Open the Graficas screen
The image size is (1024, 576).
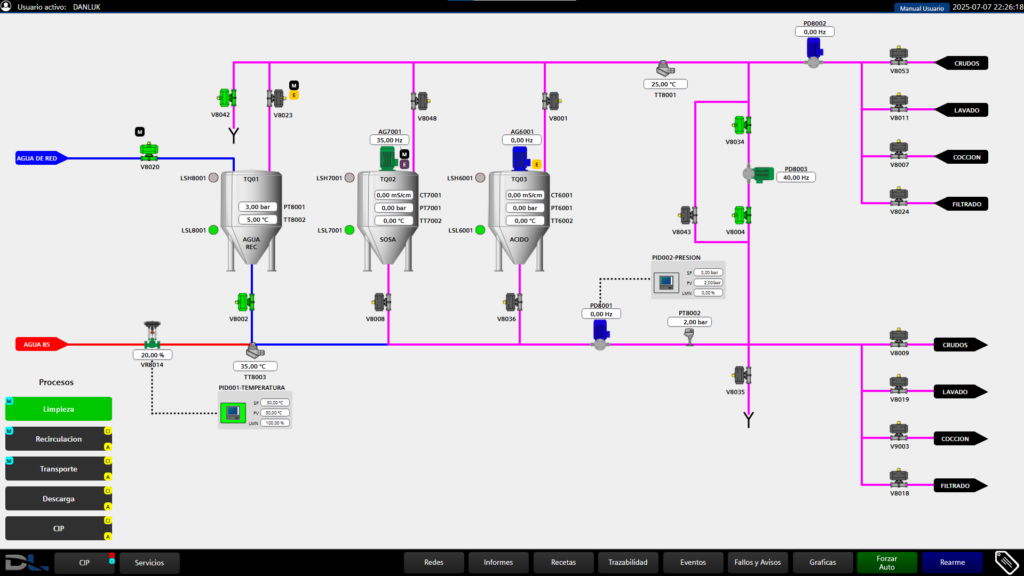tap(822, 562)
